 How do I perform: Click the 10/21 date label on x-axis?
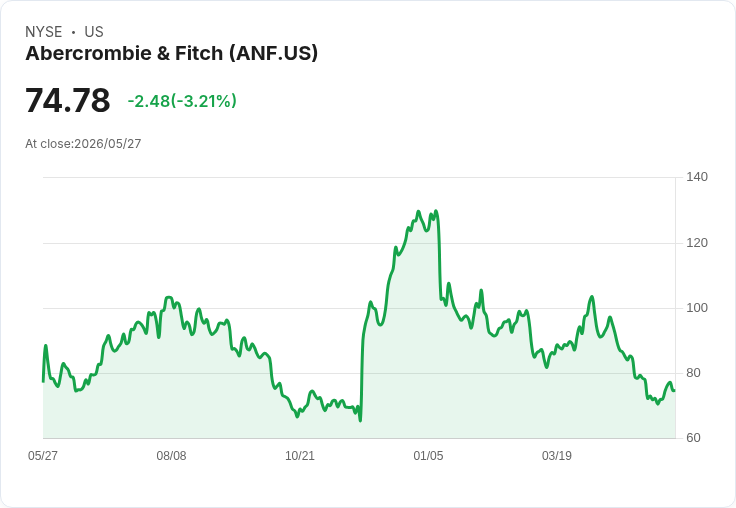pos(300,455)
